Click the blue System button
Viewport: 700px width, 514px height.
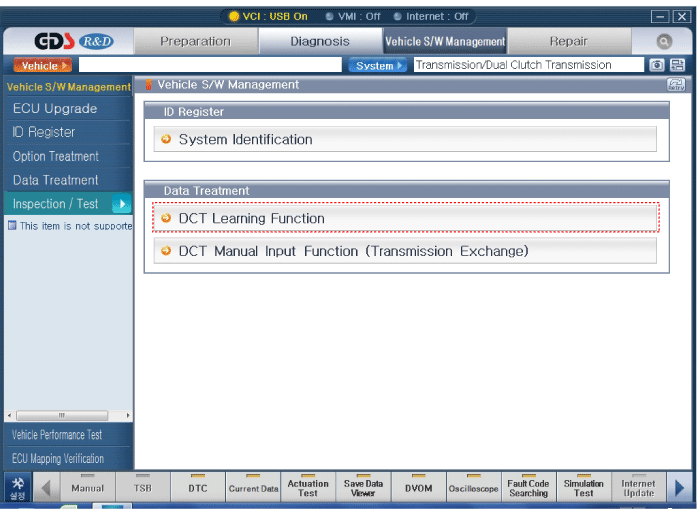(378, 66)
